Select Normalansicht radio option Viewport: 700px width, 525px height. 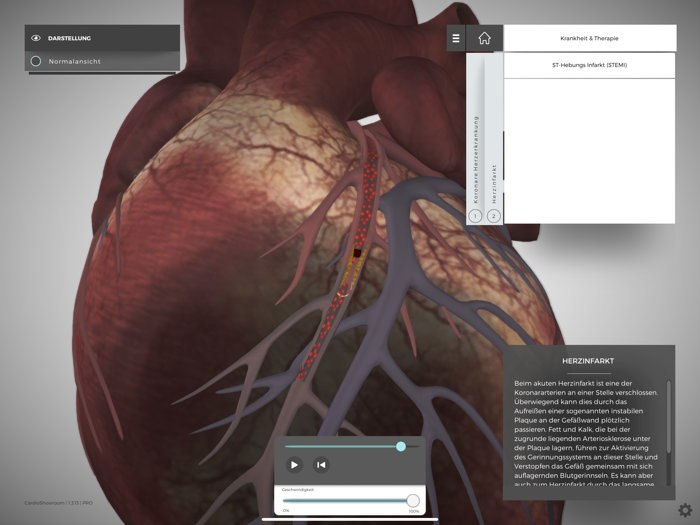pyautogui.click(x=36, y=61)
